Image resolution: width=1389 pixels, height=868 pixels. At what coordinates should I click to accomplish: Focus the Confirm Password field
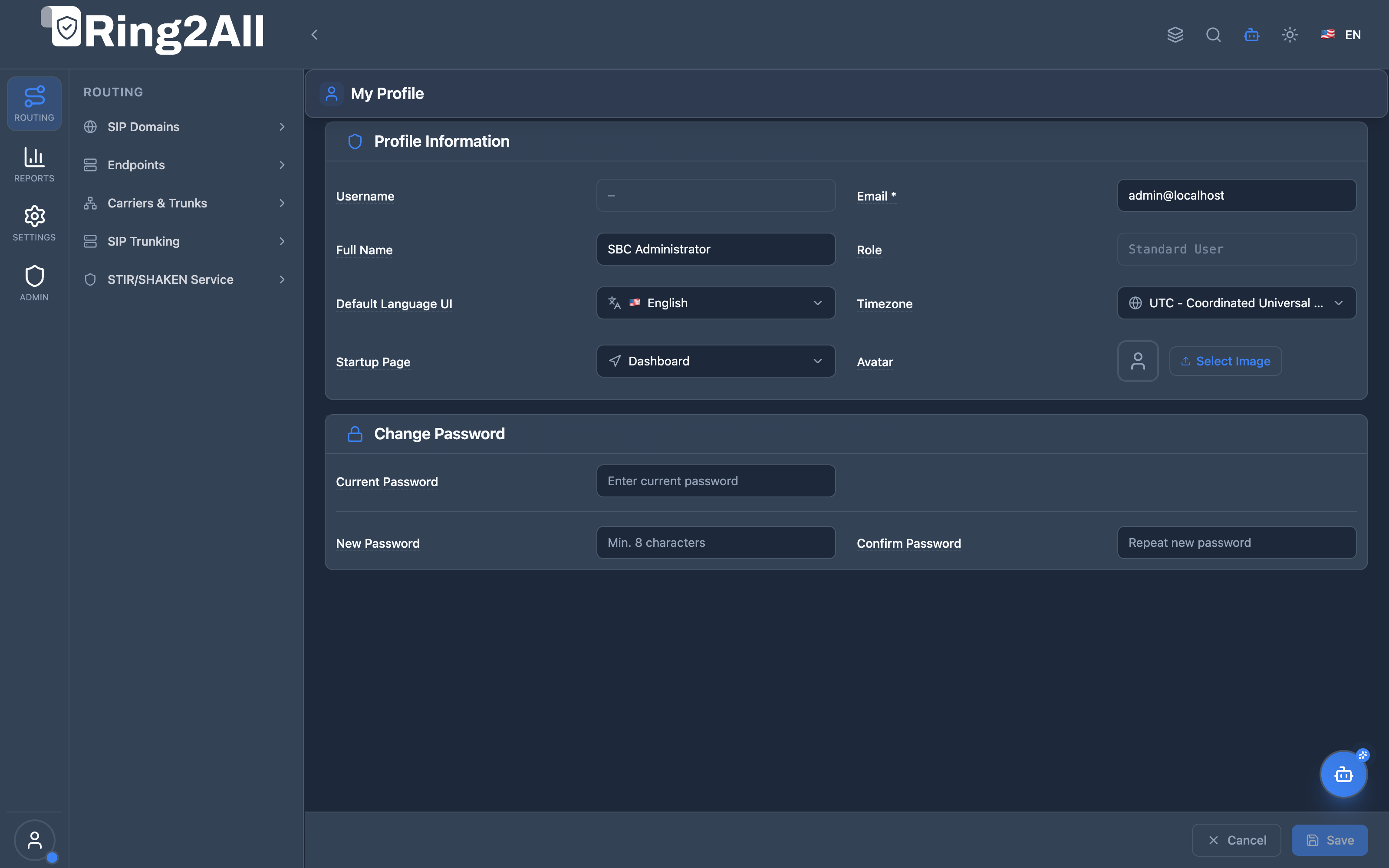click(x=1236, y=542)
